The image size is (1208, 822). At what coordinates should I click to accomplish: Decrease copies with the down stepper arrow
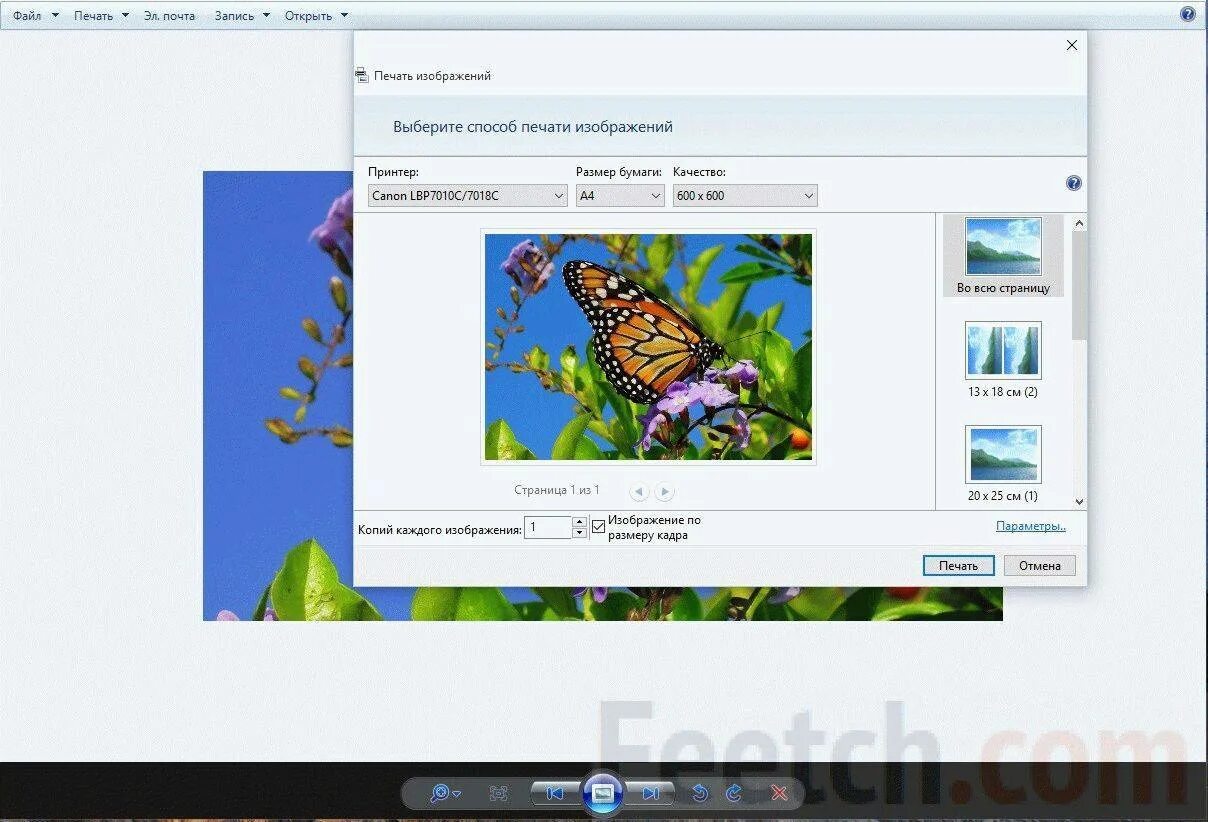coord(579,533)
